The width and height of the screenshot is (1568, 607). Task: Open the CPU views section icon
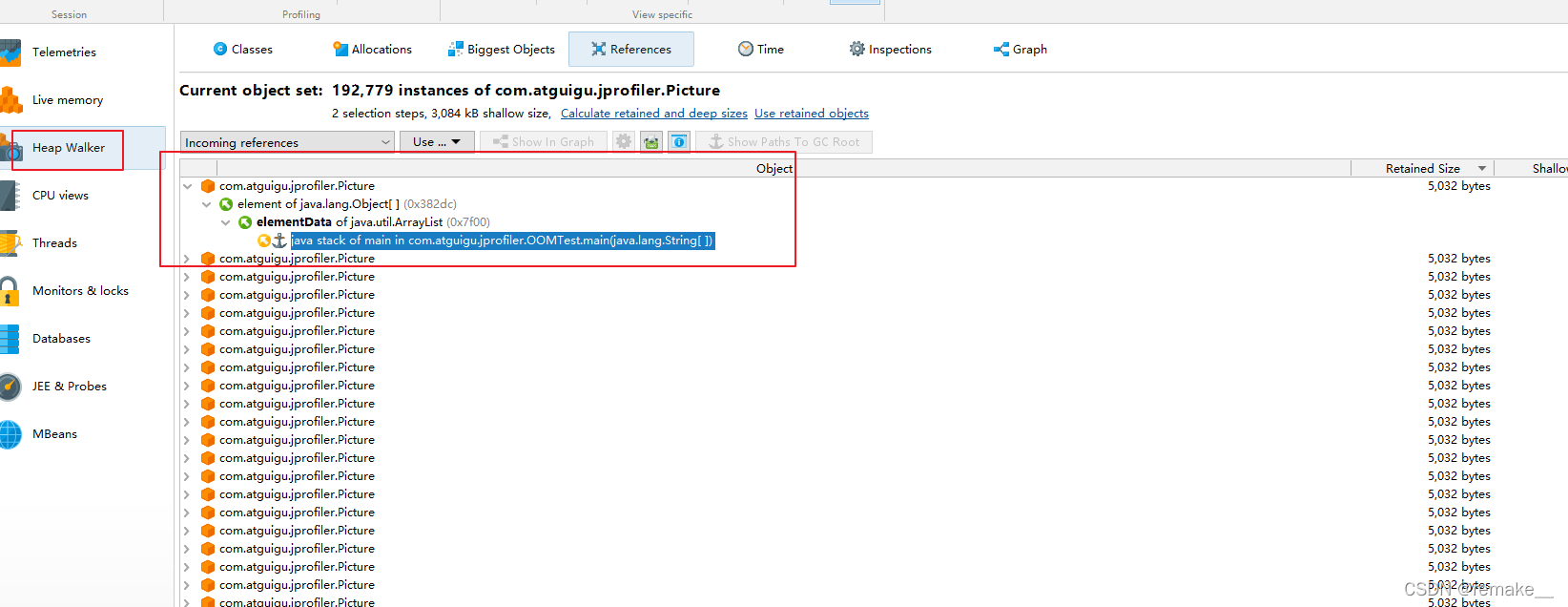click(x=10, y=196)
